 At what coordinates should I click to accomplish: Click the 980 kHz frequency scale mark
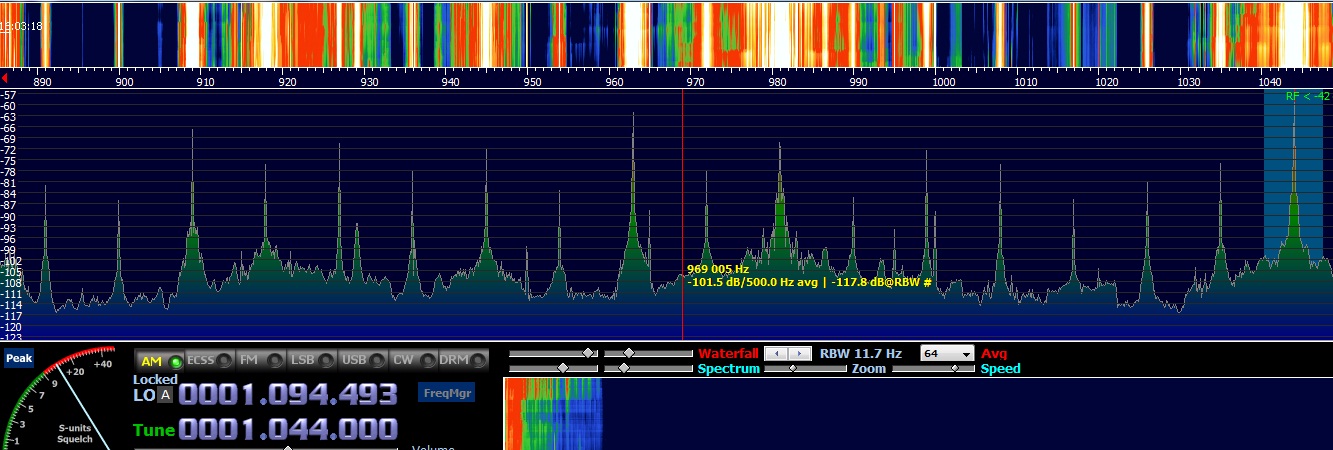pos(777,83)
